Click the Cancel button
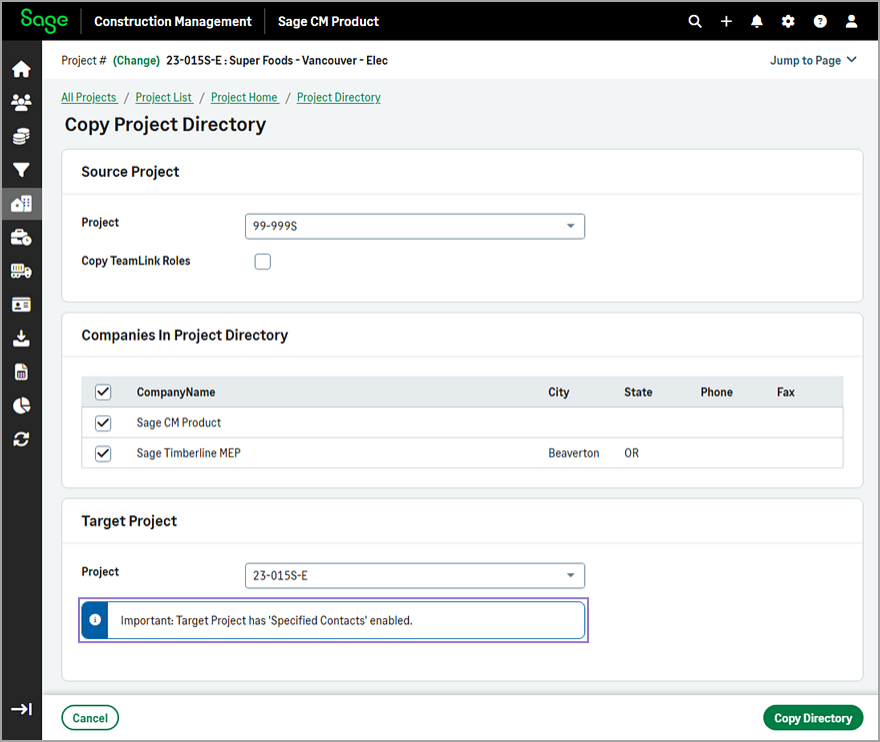The image size is (880, 742). (x=90, y=718)
